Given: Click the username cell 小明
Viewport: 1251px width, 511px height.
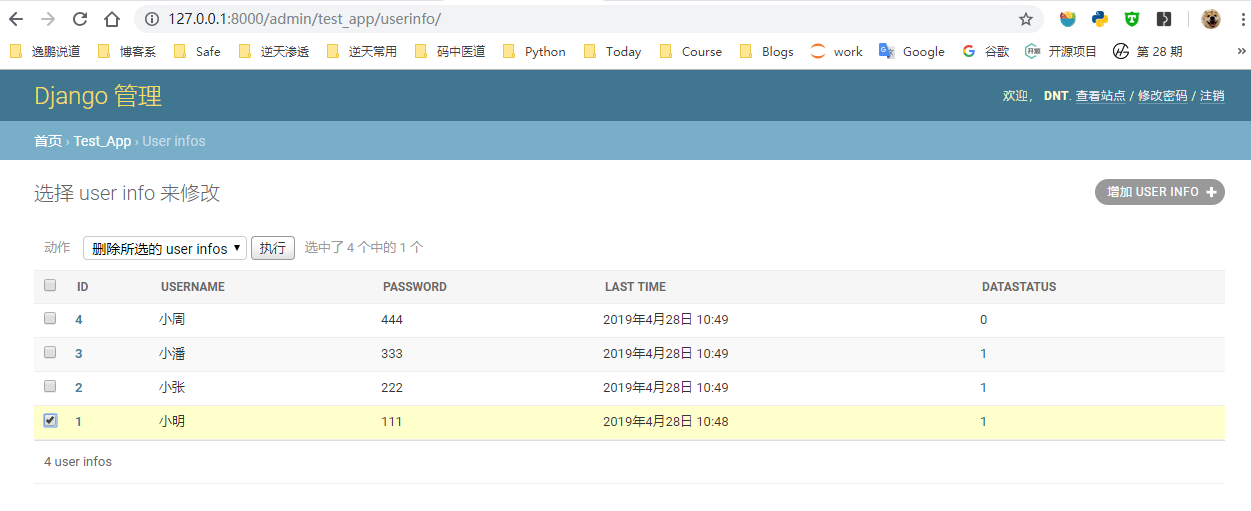Looking at the screenshot, I should pyautogui.click(x=172, y=422).
